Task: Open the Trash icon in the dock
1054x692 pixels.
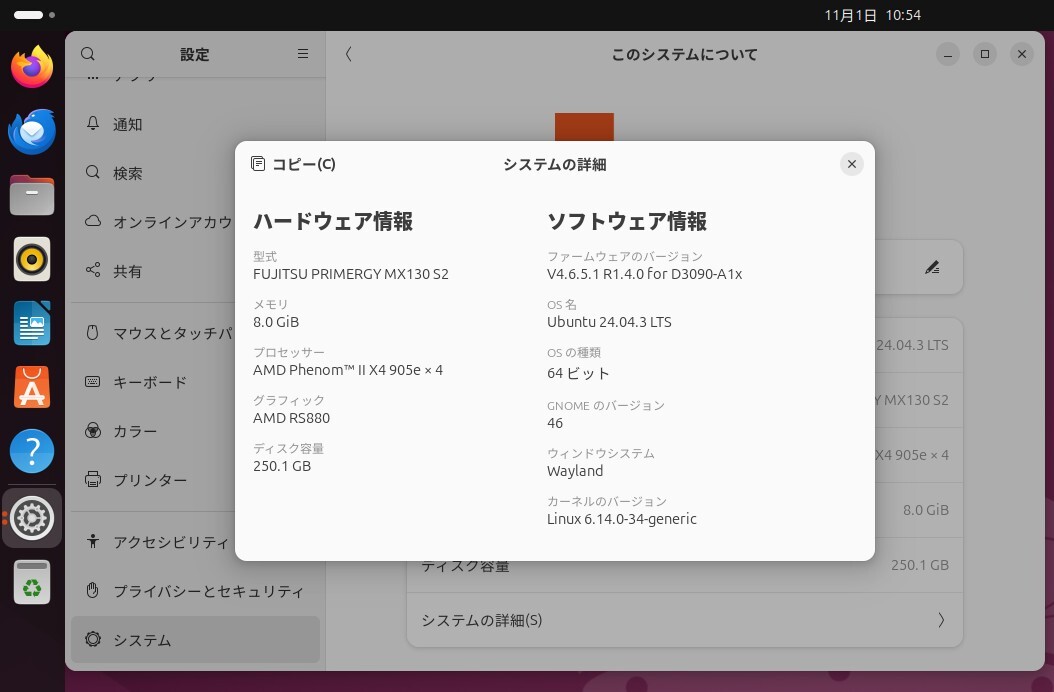Action: tap(32, 582)
